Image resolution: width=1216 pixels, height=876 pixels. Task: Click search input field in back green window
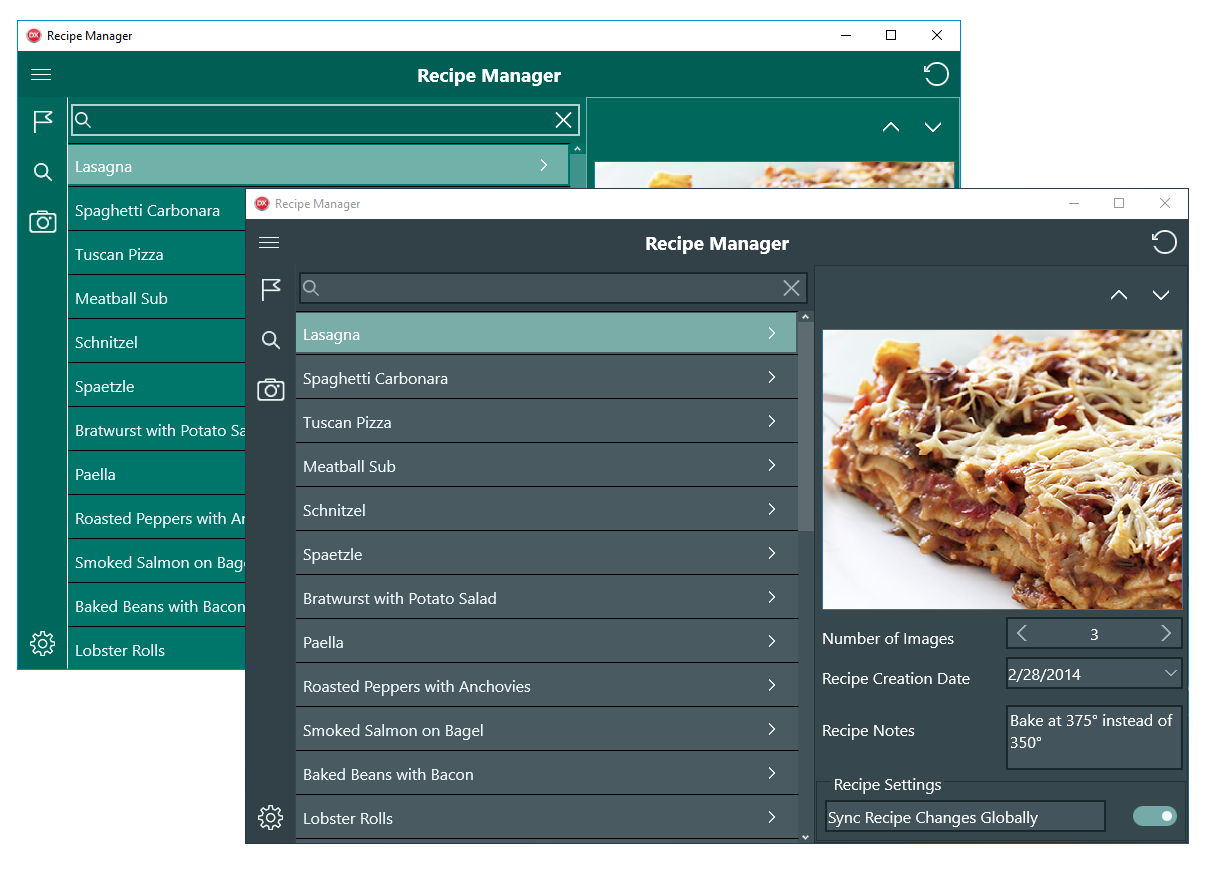[325, 120]
